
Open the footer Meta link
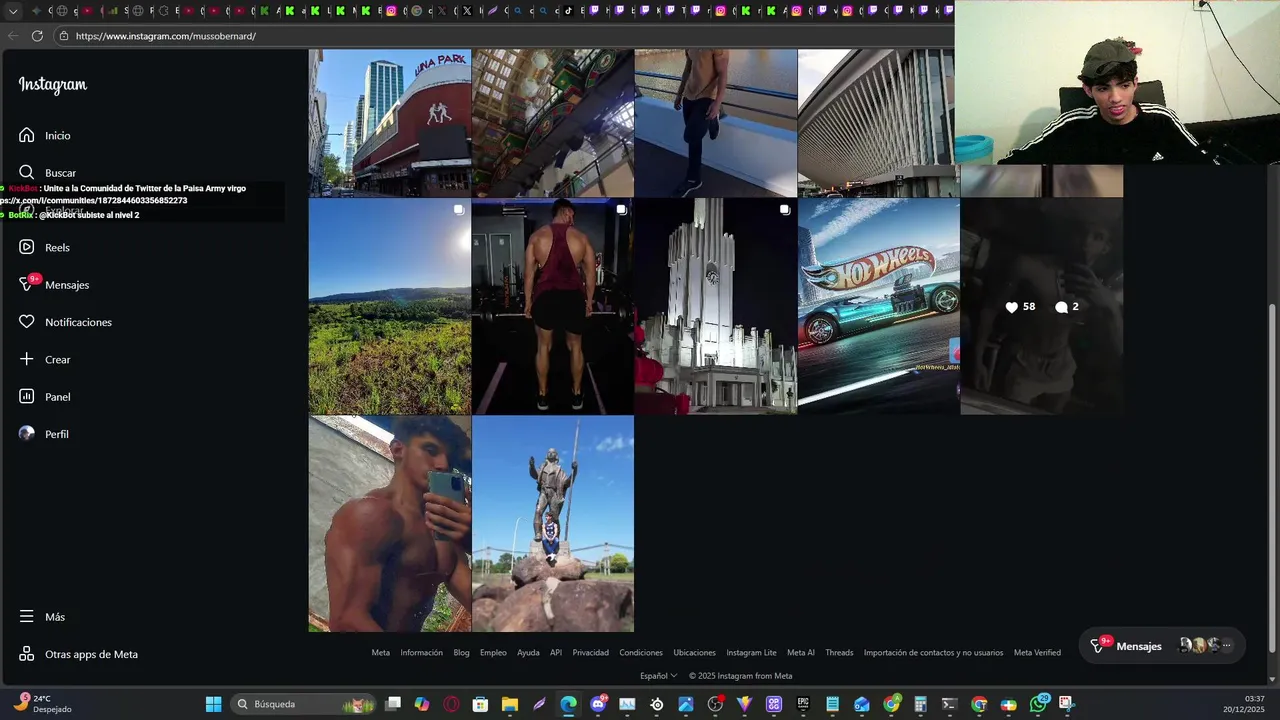pos(381,653)
